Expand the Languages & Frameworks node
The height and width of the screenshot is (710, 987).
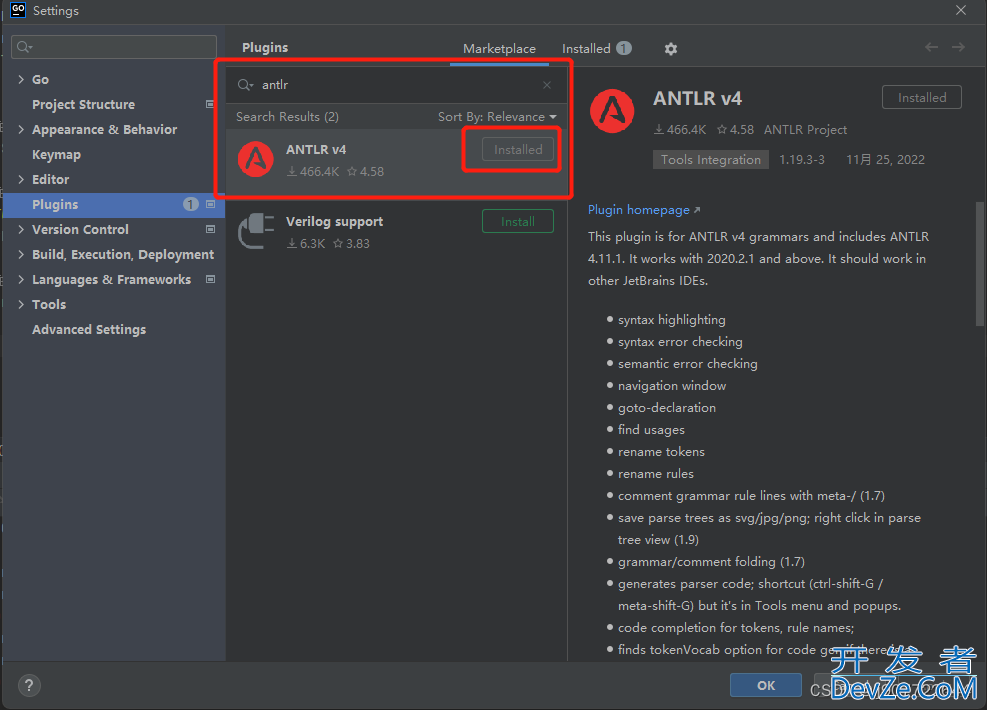point(21,279)
